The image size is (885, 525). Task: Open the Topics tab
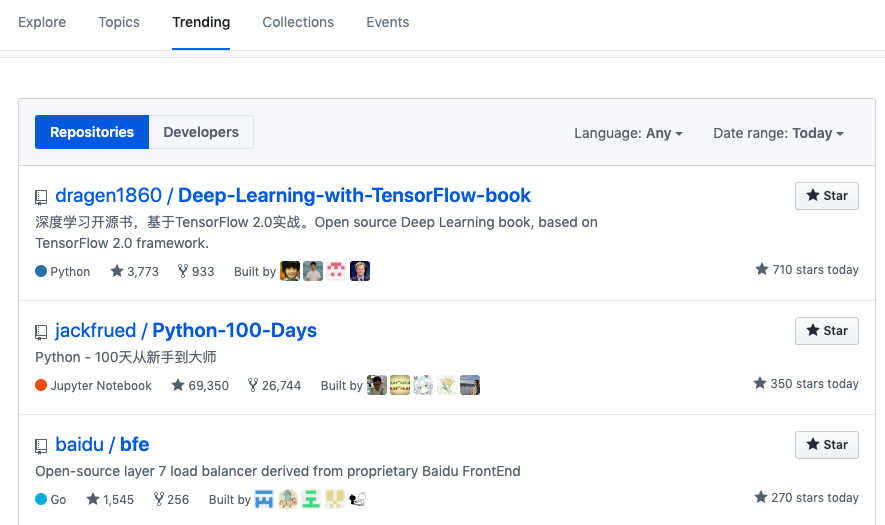[119, 22]
